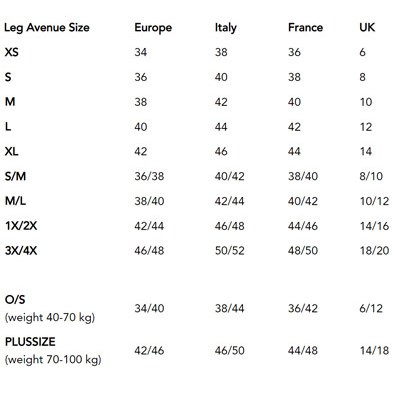Screen dimensions: 394x393
Task: Click the Italy column header
Action: [x=226, y=27]
